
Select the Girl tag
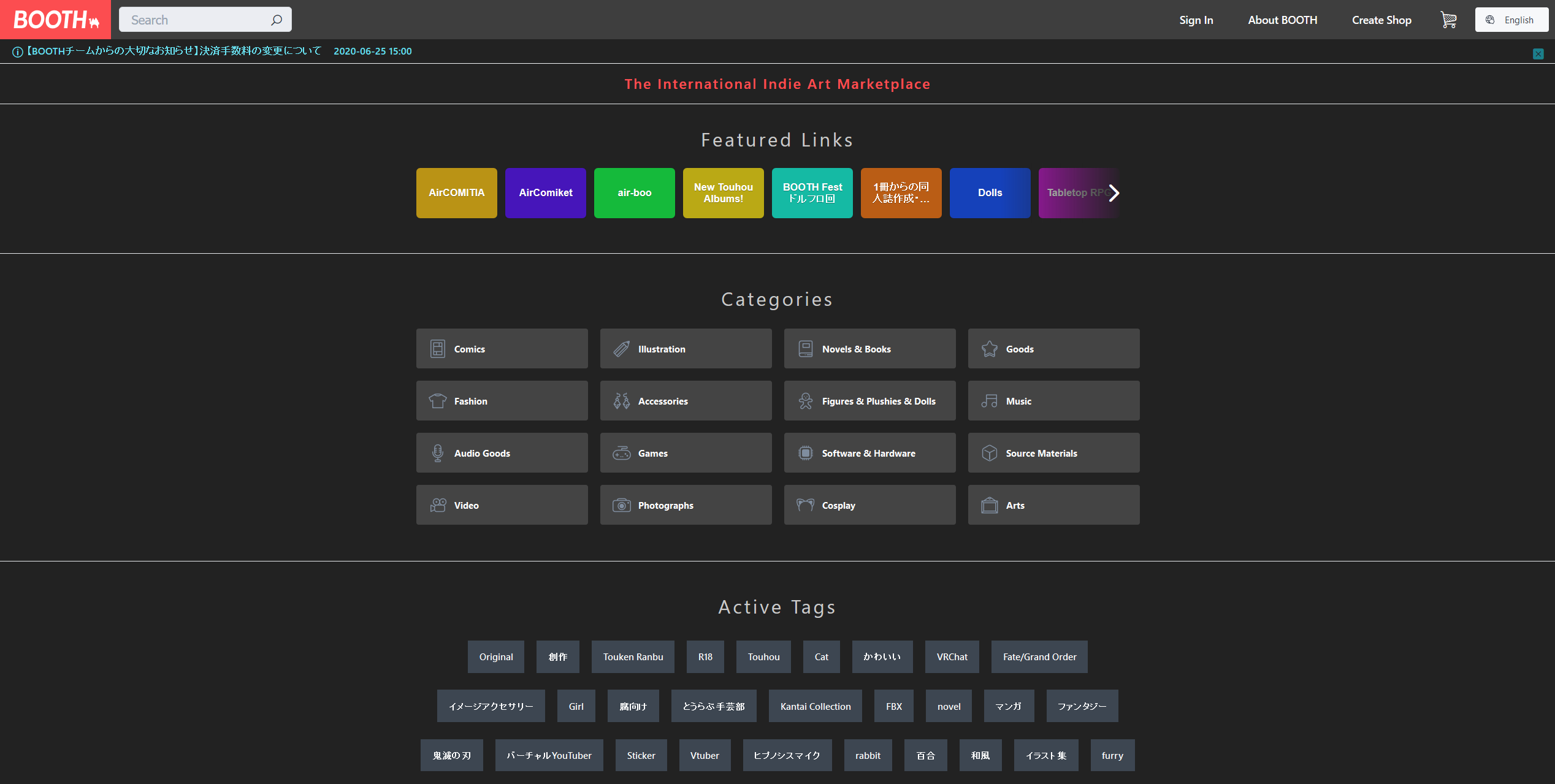(x=576, y=706)
